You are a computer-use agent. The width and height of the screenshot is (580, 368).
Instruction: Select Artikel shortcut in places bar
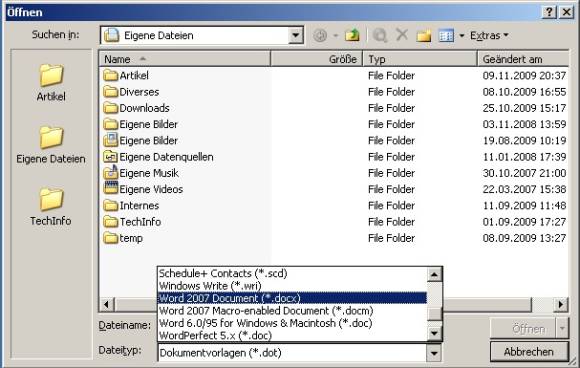coord(51,82)
